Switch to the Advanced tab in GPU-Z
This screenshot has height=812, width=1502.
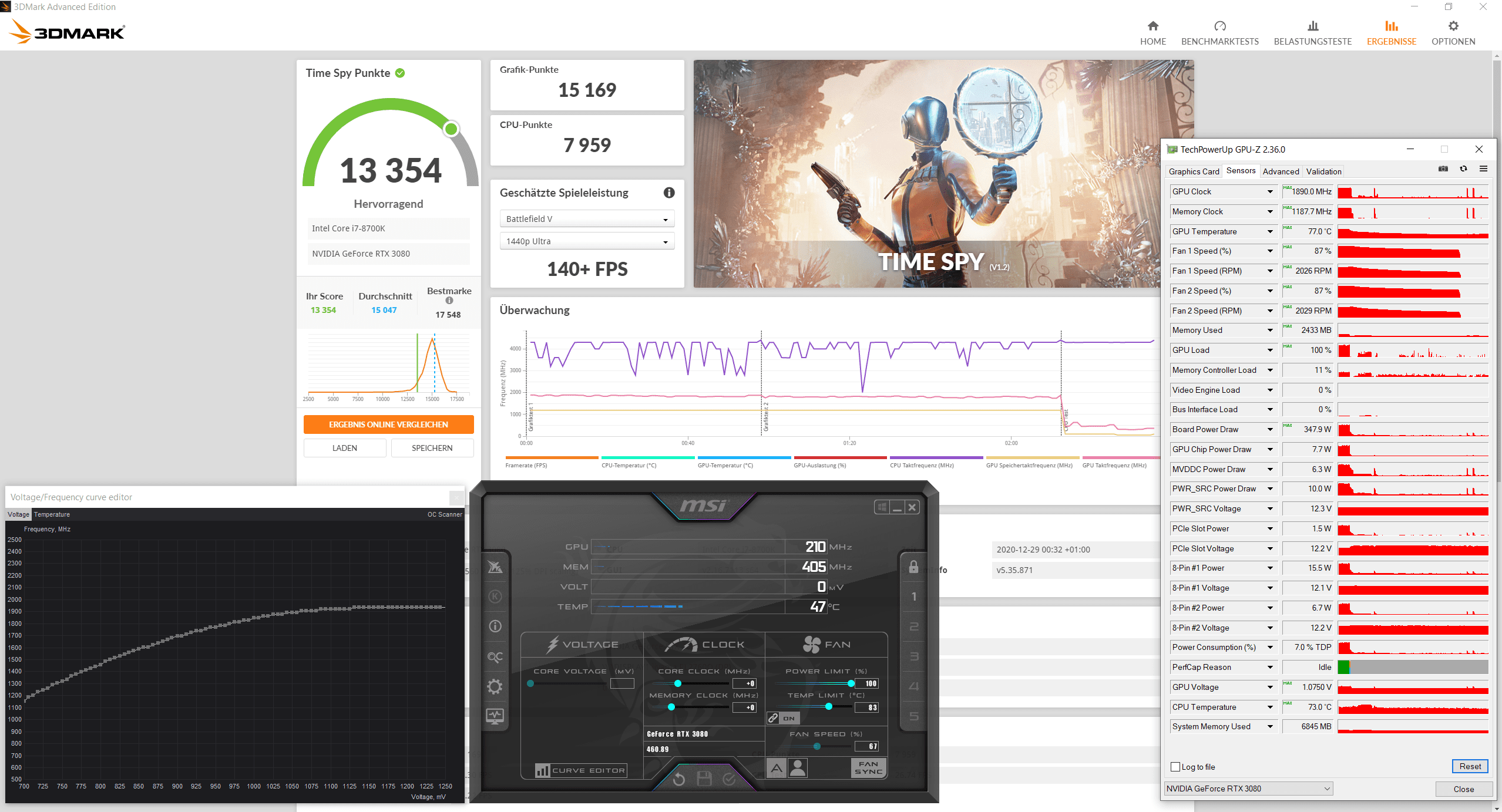click(x=1281, y=171)
